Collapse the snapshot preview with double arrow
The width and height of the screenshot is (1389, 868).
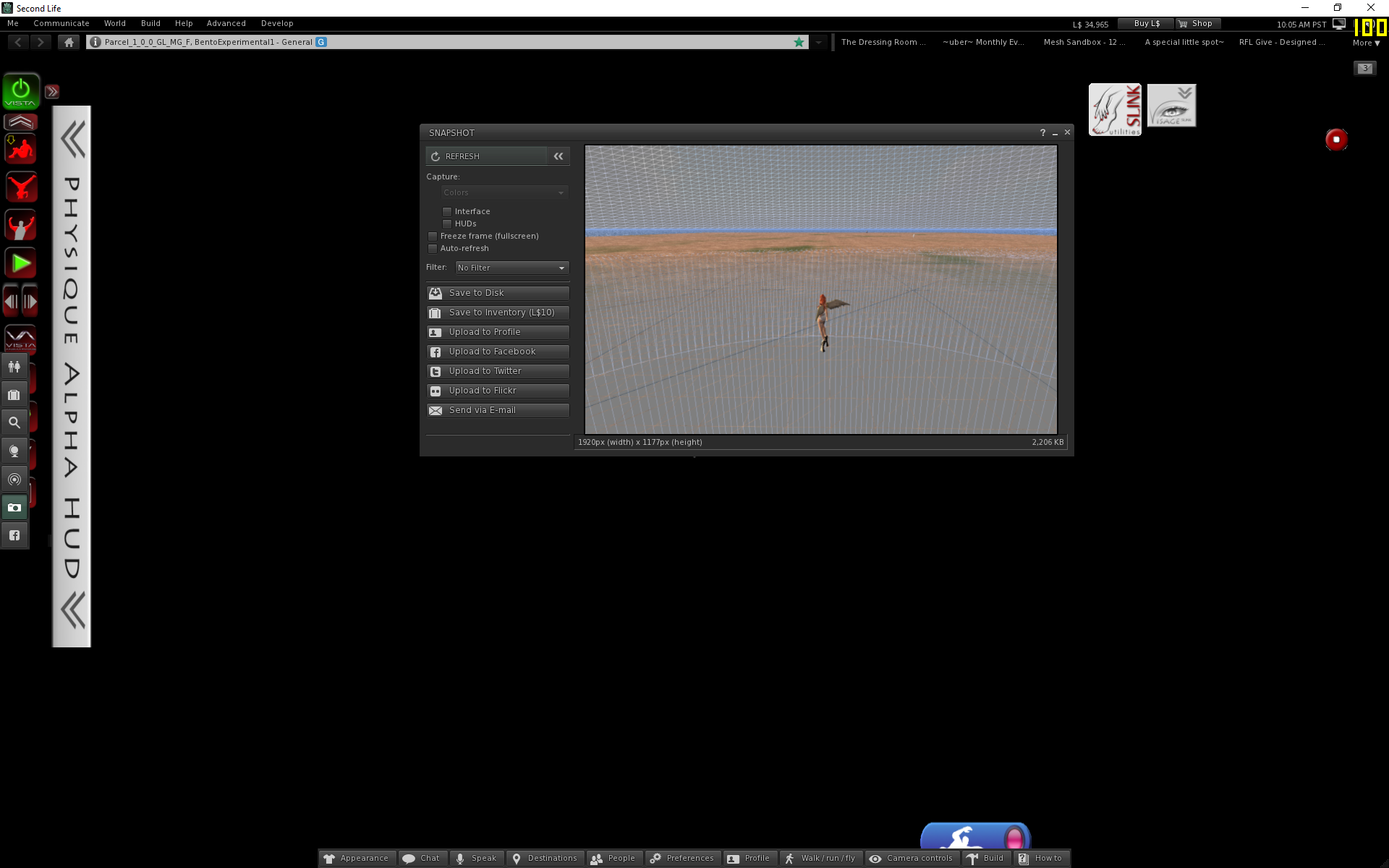(558, 156)
